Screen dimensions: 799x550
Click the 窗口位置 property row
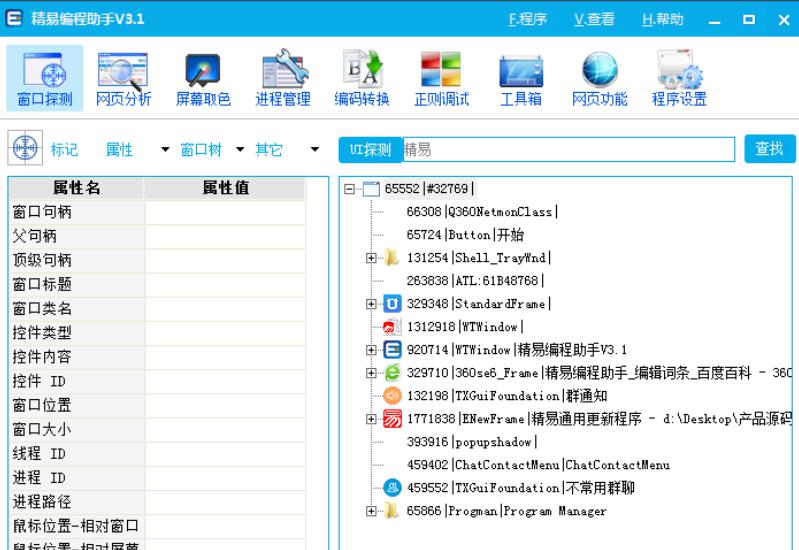(x=157, y=405)
